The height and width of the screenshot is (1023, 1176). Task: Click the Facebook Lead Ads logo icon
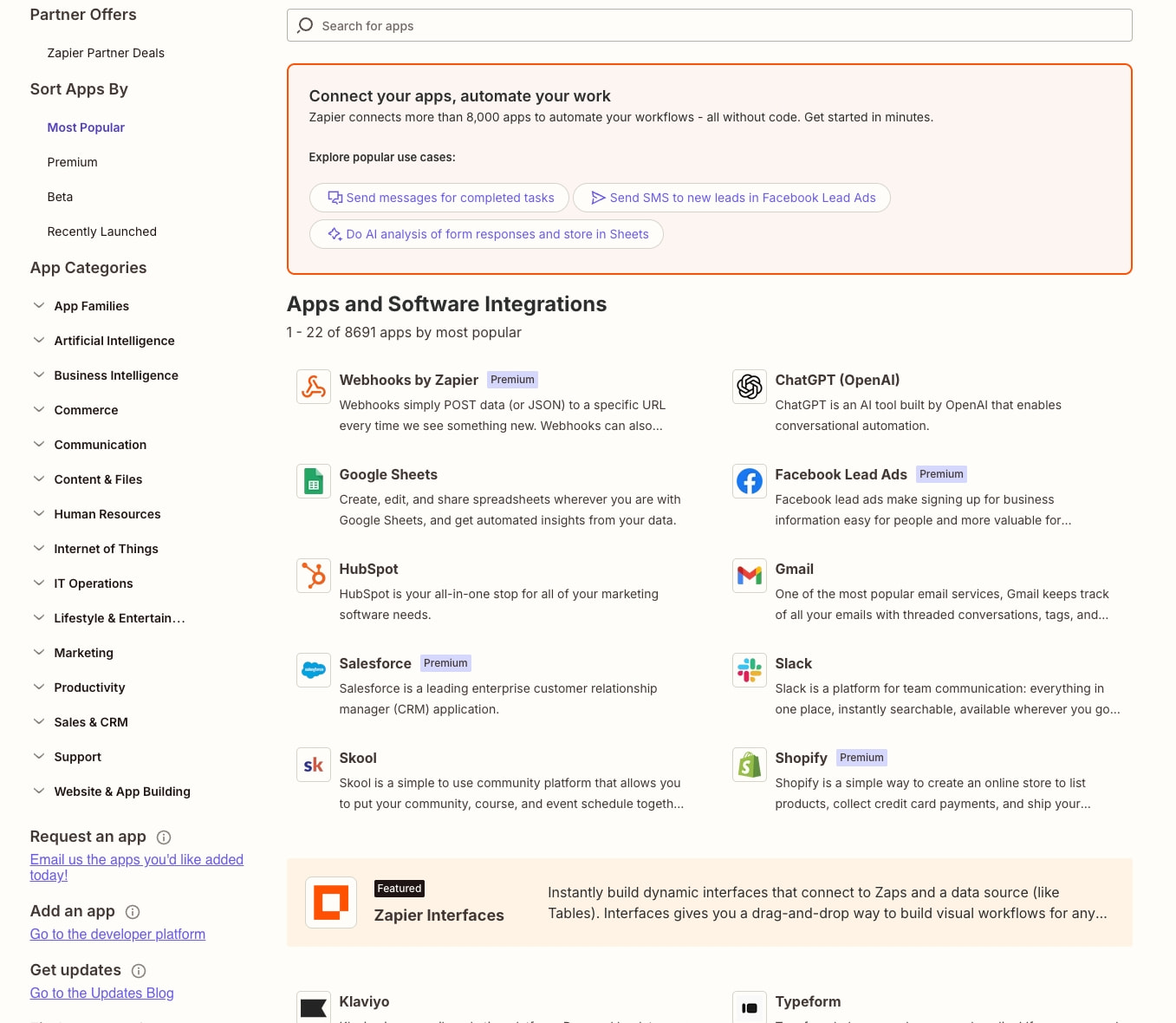click(750, 481)
